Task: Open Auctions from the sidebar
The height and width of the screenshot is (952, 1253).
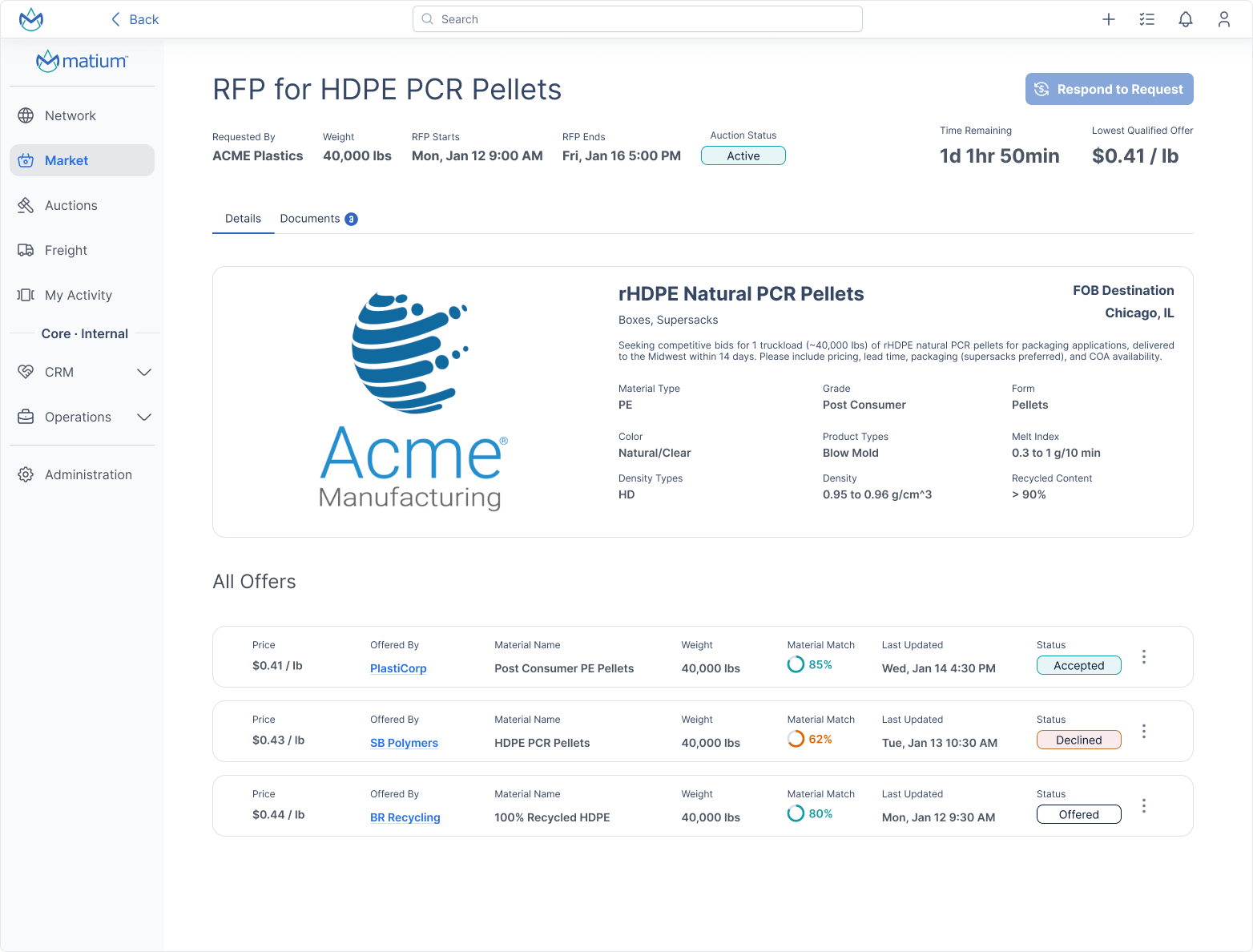Action: tap(73, 205)
